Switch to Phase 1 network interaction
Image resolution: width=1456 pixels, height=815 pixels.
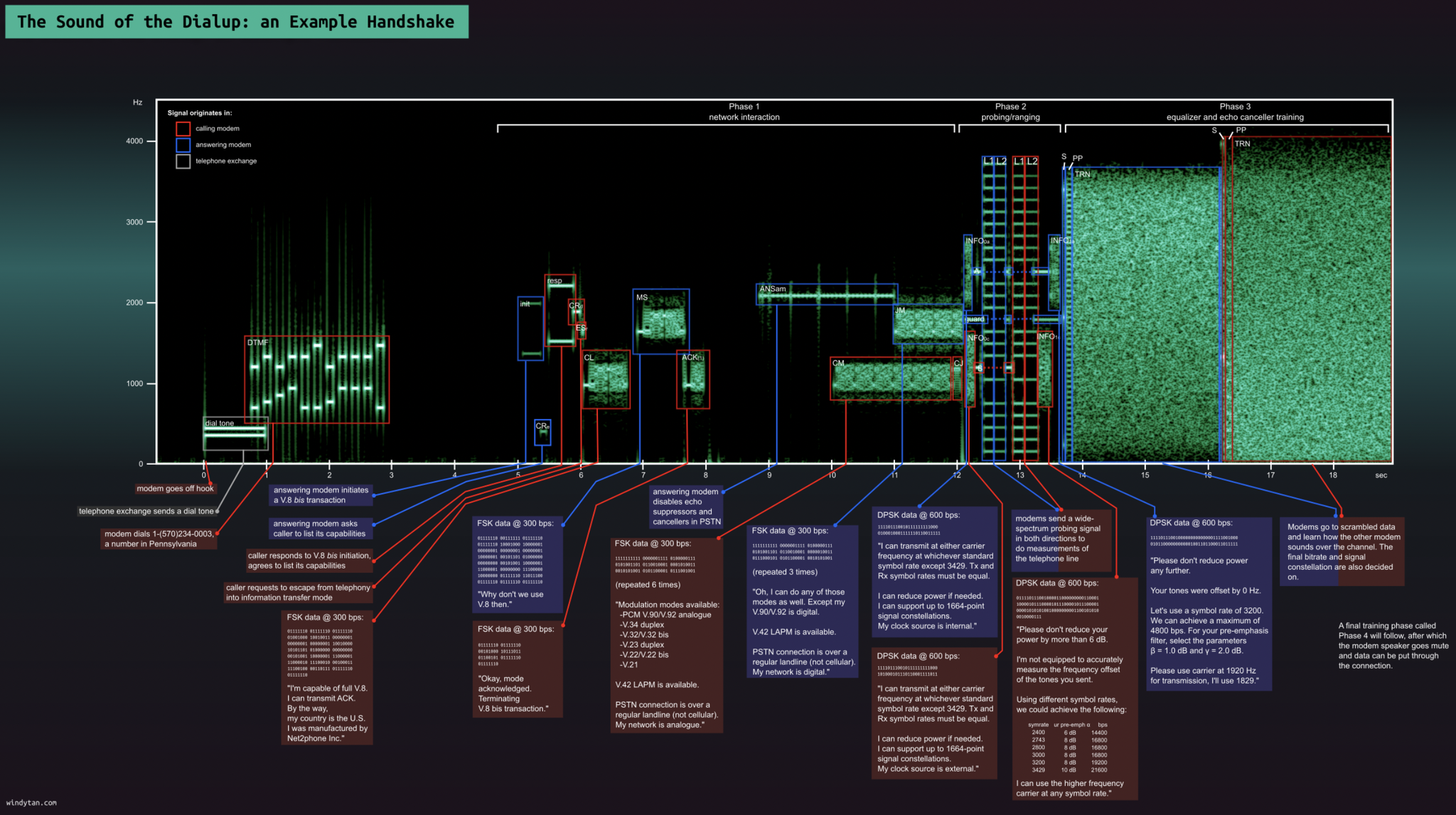click(x=744, y=112)
